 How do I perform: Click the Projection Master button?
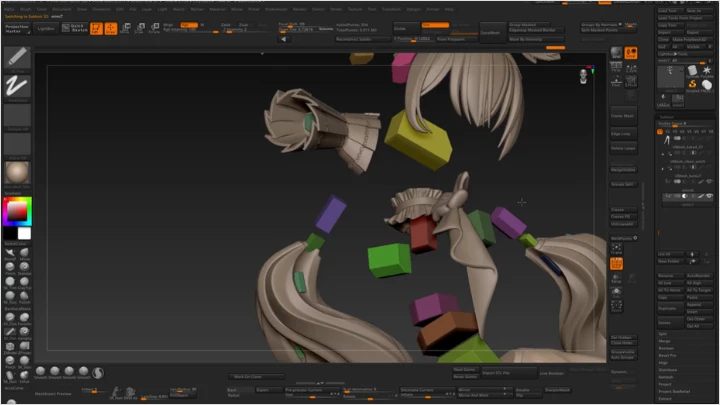coord(18,29)
